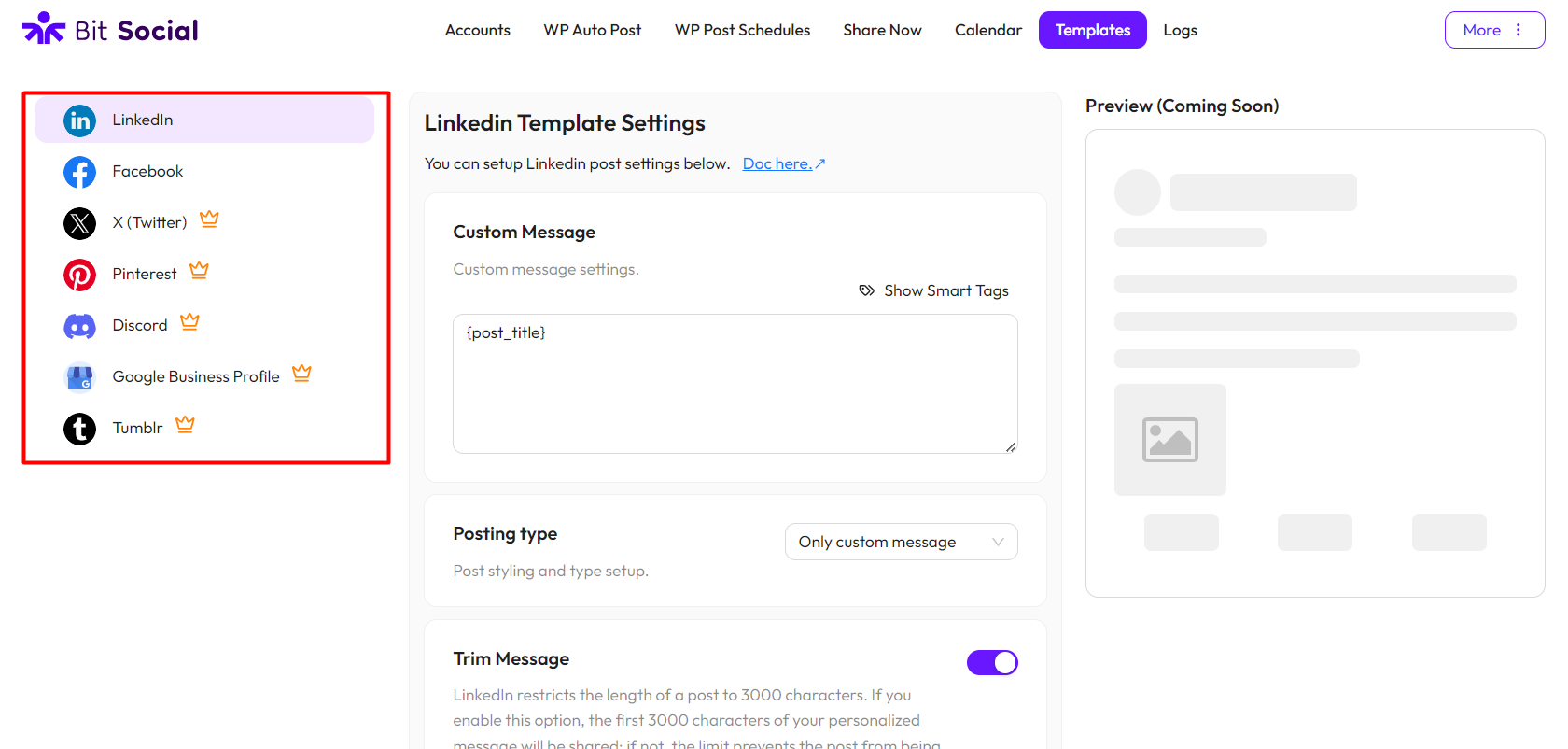Choose Google Business Profile label

196,376
